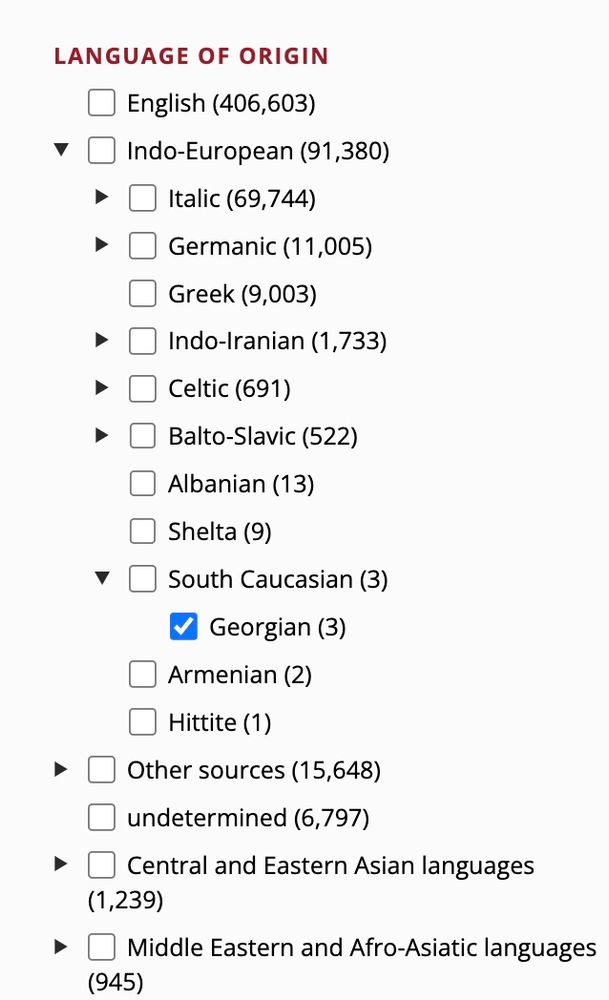609x1000 pixels.
Task: Collapse the Indo-European tree branch
Action: coord(61,148)
